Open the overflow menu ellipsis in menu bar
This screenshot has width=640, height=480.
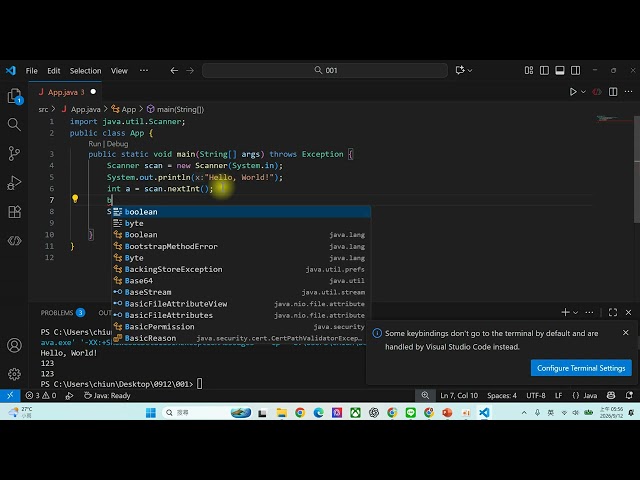pos(144,71)
